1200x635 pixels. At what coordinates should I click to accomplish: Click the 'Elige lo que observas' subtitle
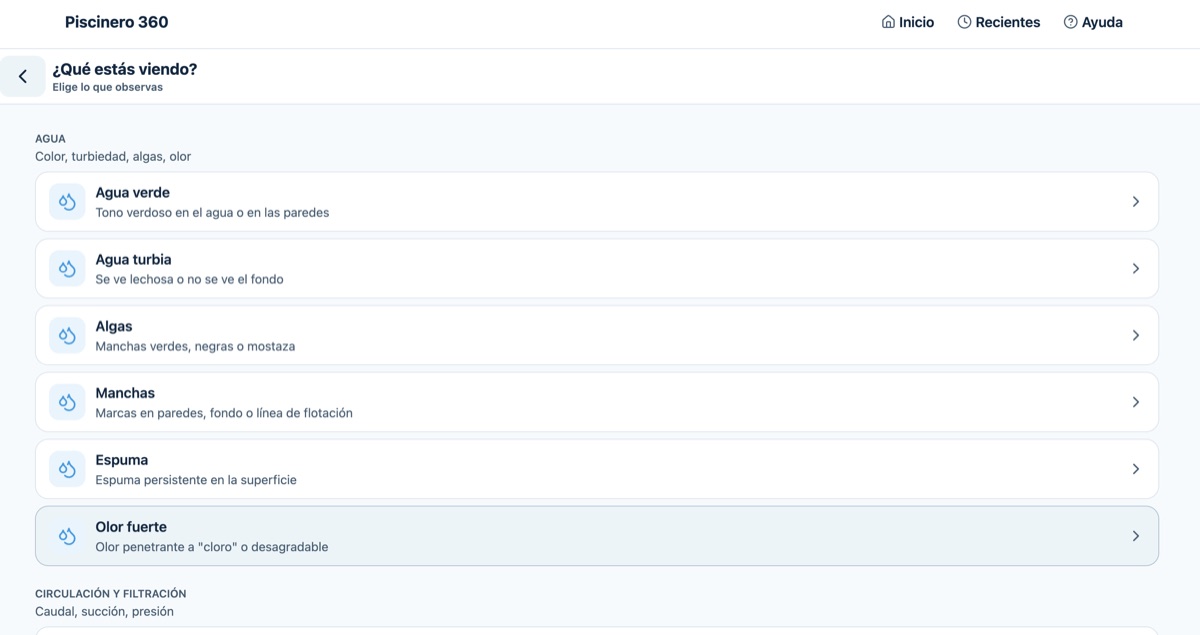[108, 87]
